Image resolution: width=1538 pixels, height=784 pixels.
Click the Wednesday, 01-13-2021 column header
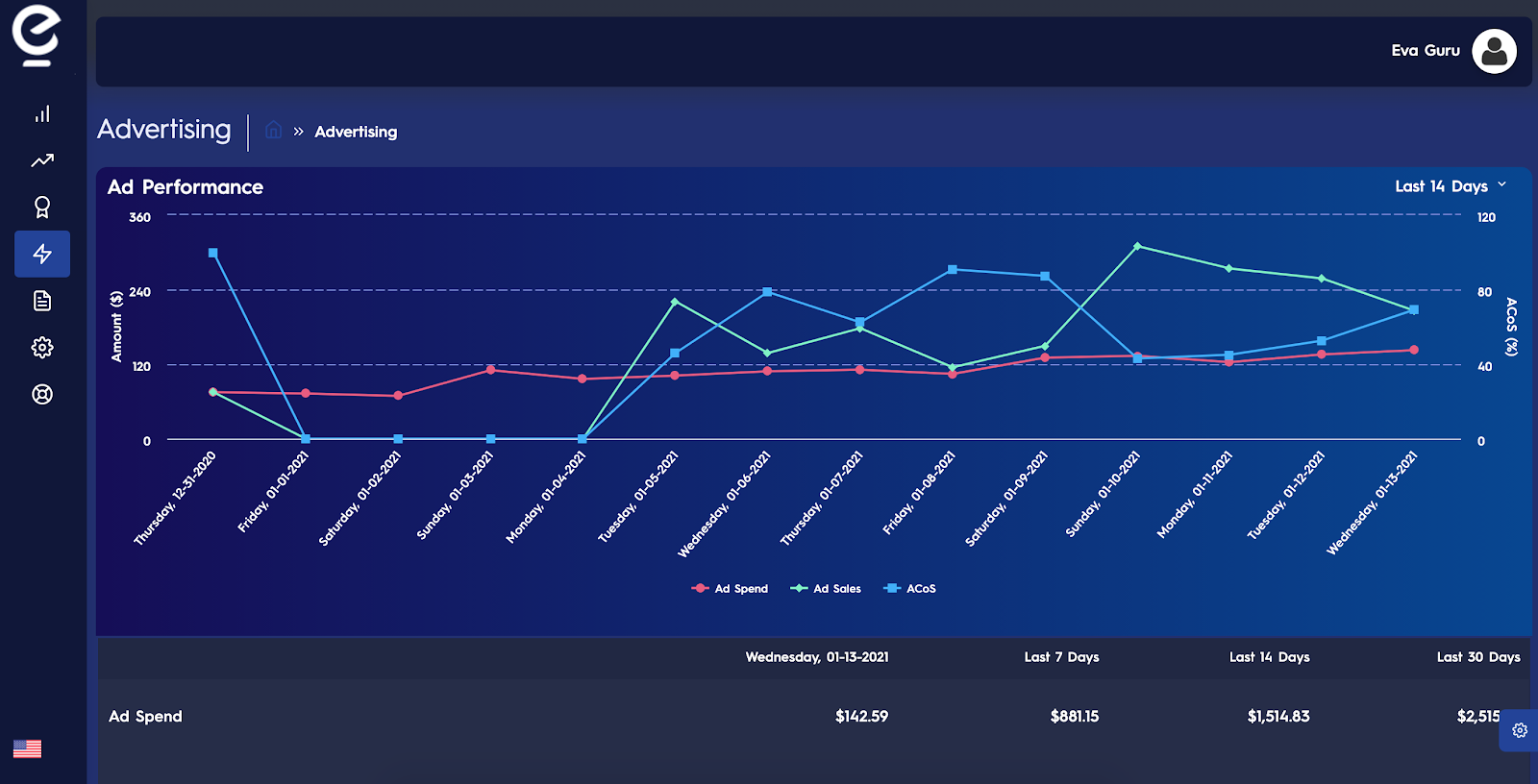(817, 657)
